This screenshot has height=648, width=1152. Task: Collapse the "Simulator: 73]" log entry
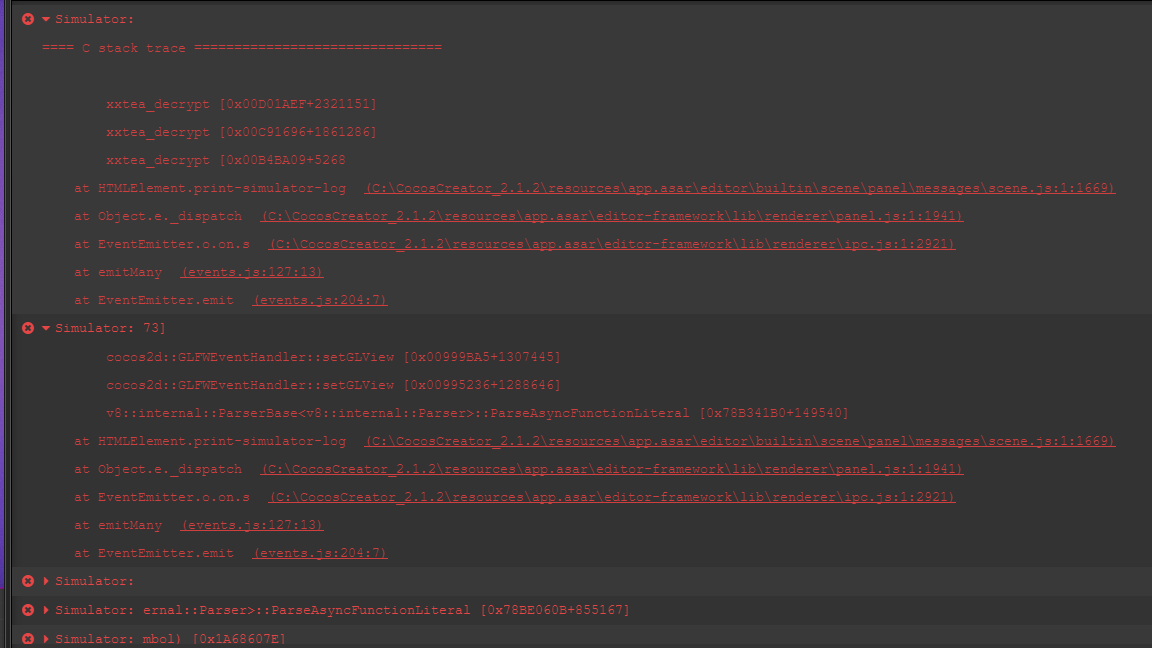(46, 328)
